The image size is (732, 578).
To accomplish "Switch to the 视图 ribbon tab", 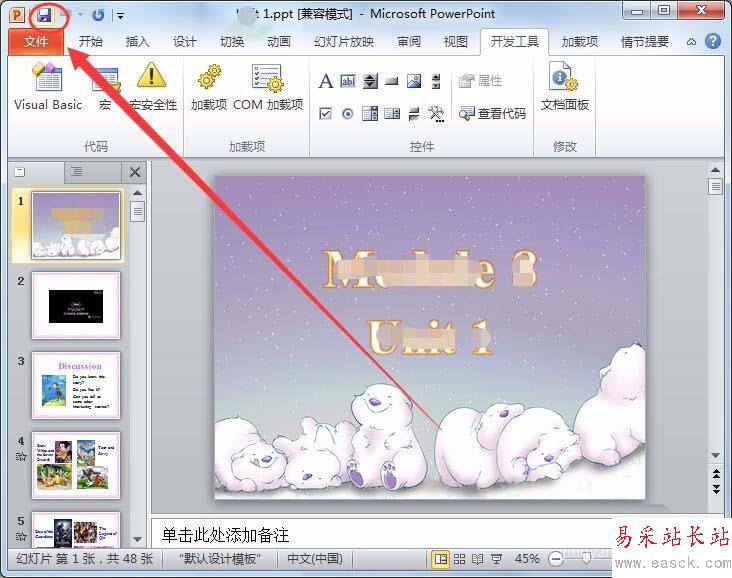I will 456,42.
